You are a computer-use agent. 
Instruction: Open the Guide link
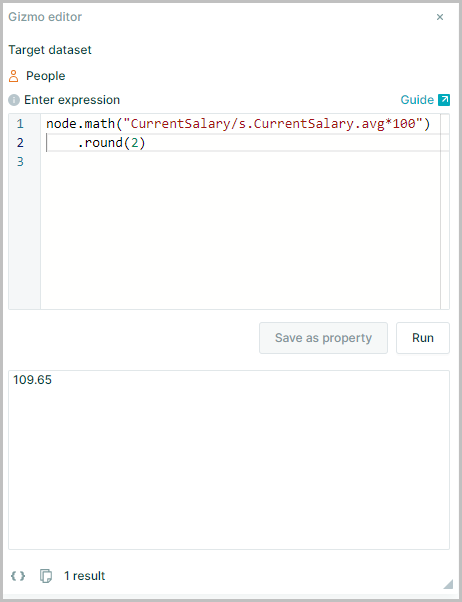pos(417,100)
